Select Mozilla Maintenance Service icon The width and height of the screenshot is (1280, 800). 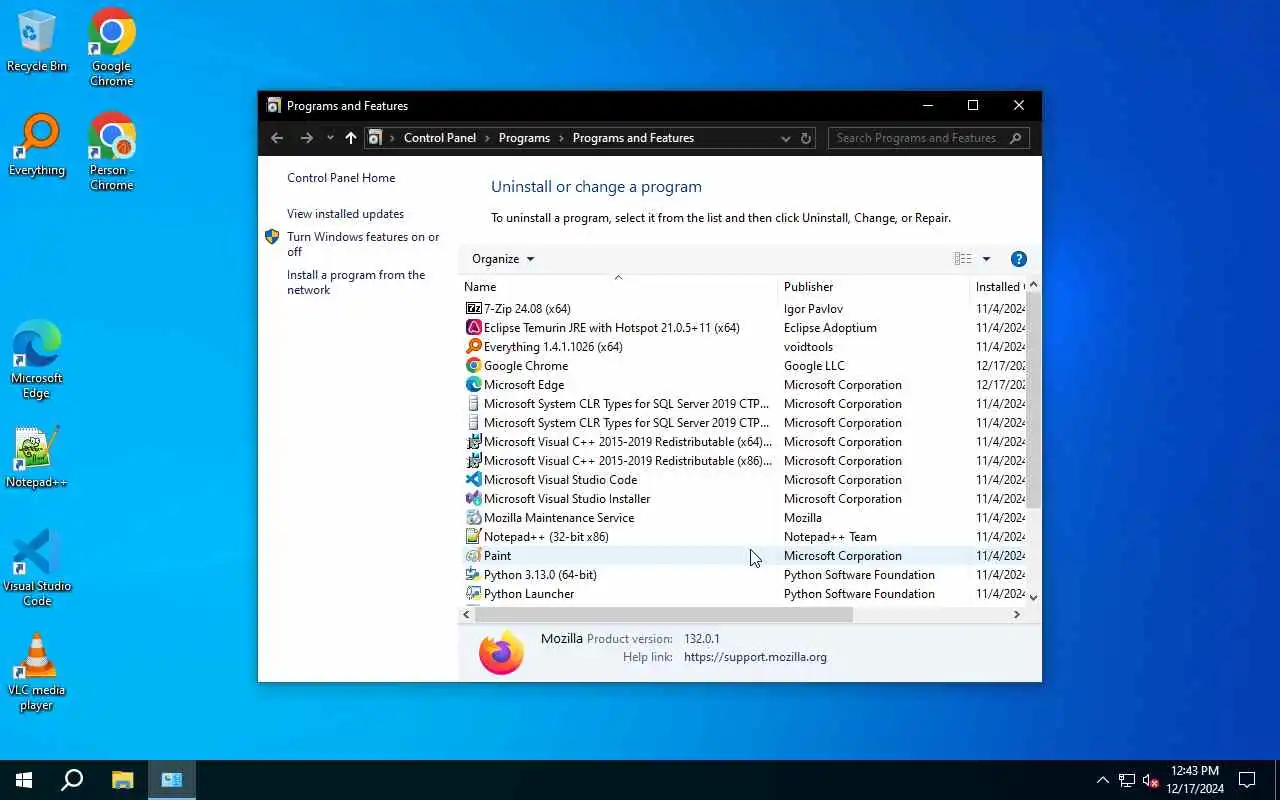(x=474, y=518)
